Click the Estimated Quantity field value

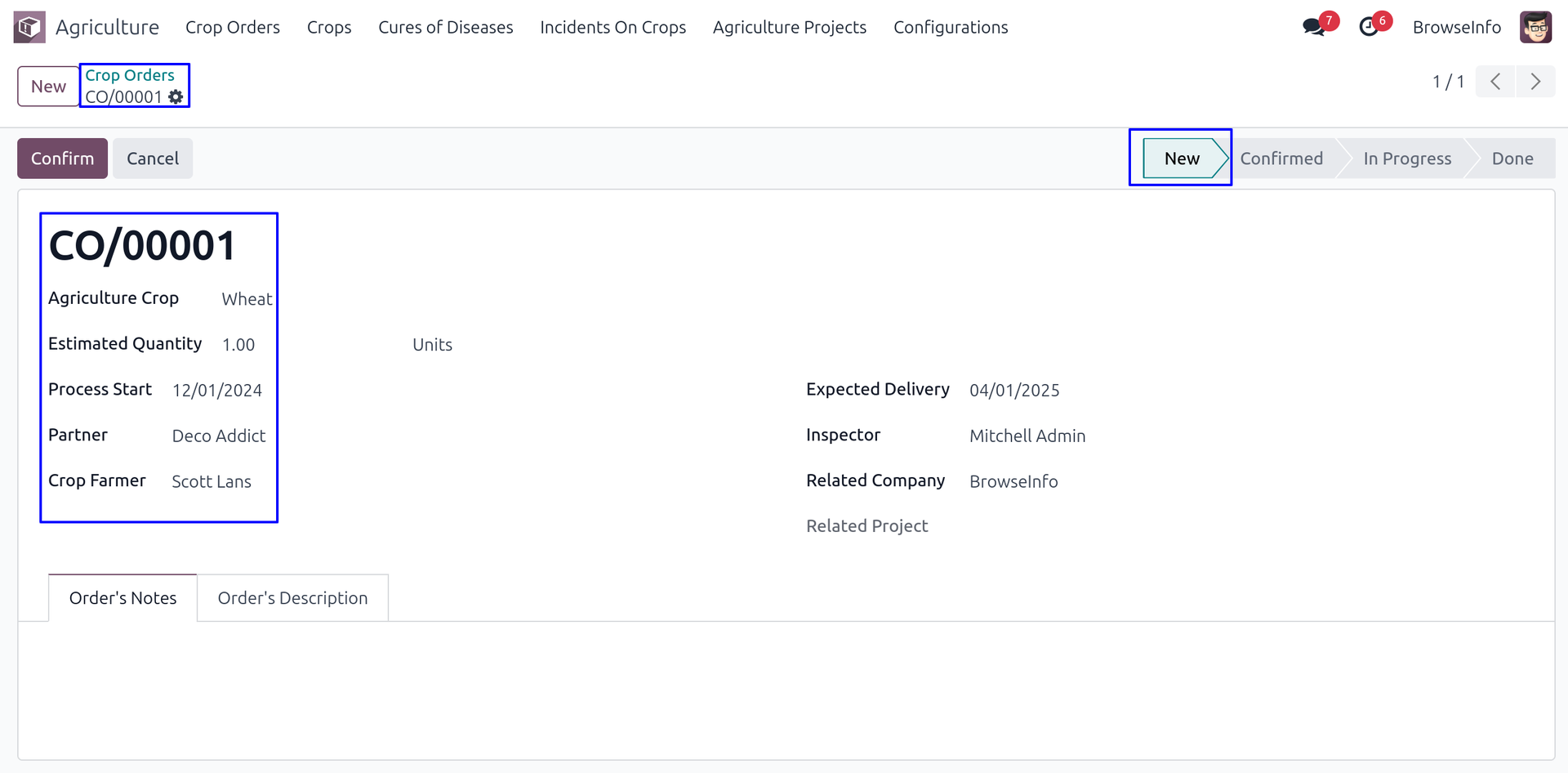point(238,345)
